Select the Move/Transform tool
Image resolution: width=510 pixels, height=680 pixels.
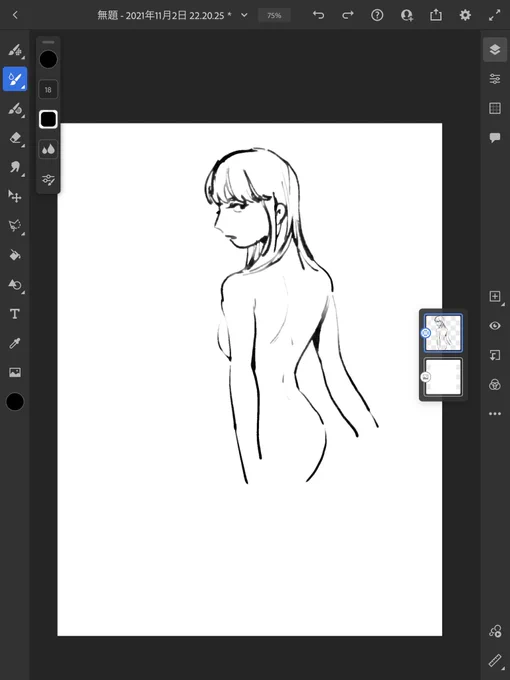(x=15, y=196)
